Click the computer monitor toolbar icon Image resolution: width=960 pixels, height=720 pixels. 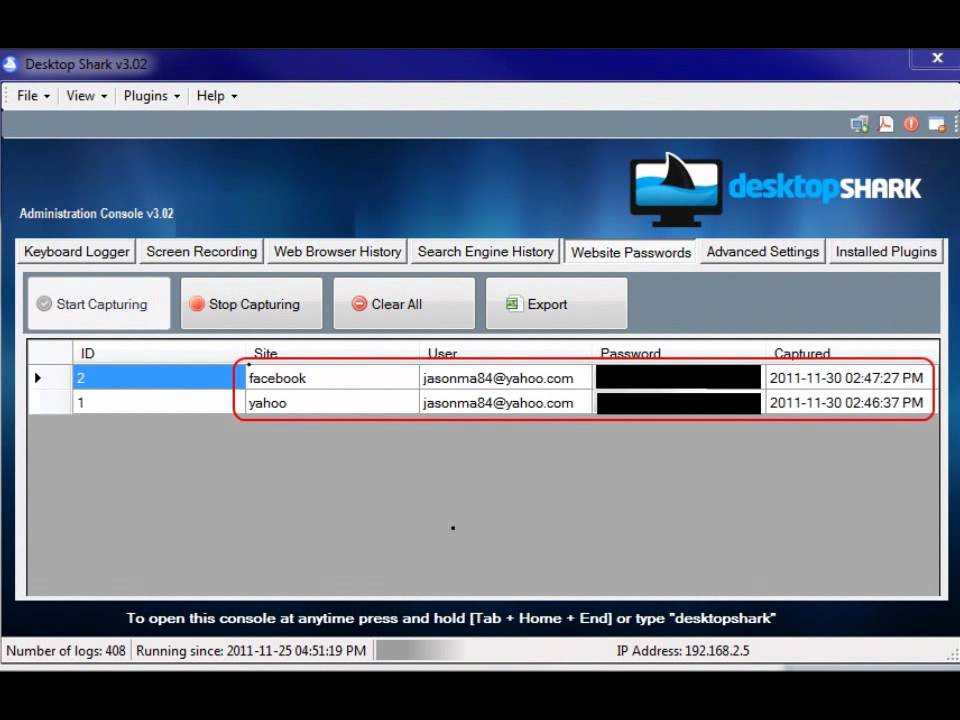click(x=860, y=124)
